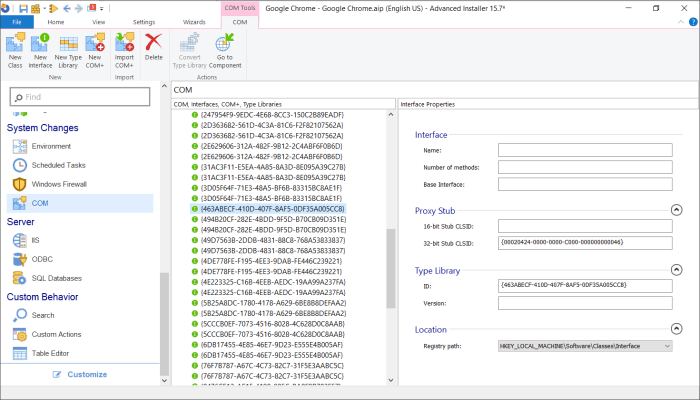Collapse the ribbon with the chevron
Screen dimensions: 700x400
[x=681, y=22]
